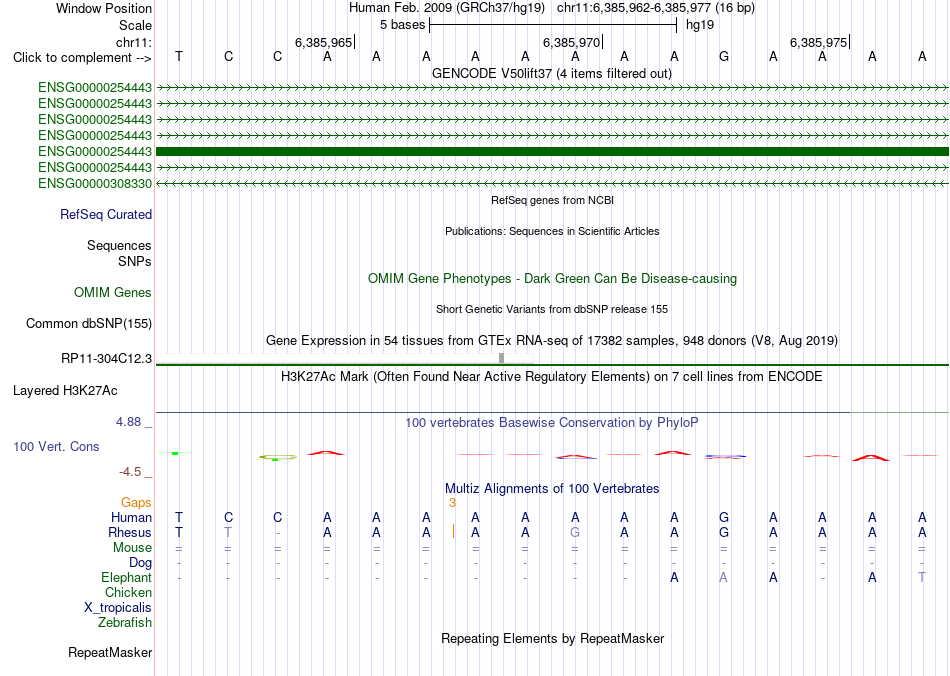Click the 'Human Feb. 2009 (GRCh37/hg19)' assembly text
Viewport: 950px width, 676px height.
pos(447,8)
